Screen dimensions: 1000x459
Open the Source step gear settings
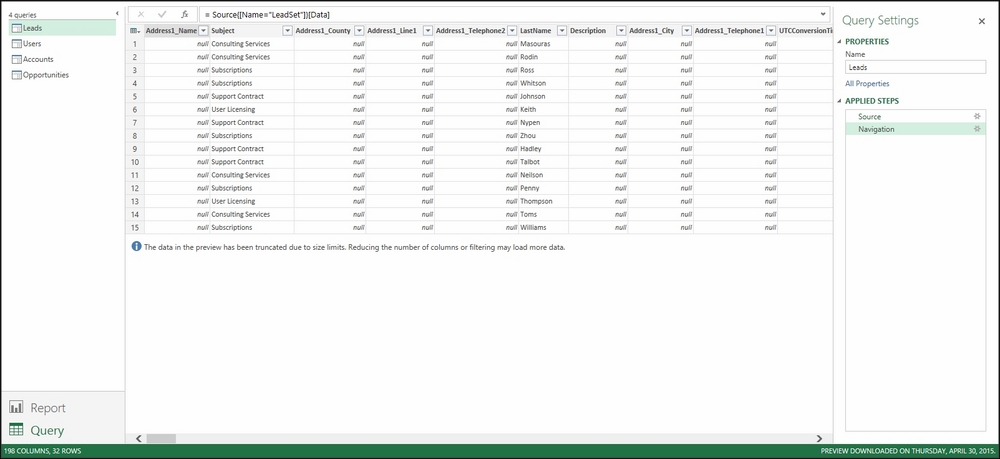pyautogui.click(x=977, y=117)
